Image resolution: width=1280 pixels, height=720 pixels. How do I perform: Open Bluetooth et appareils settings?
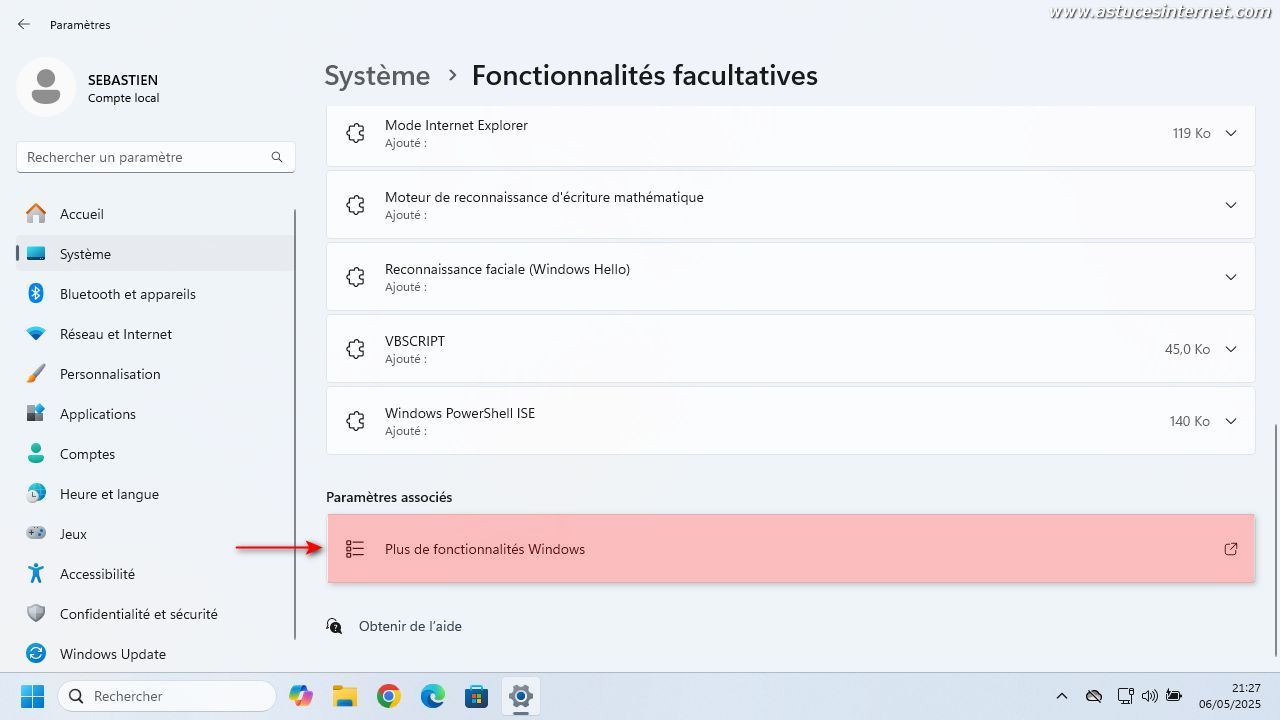coord(155,294)
